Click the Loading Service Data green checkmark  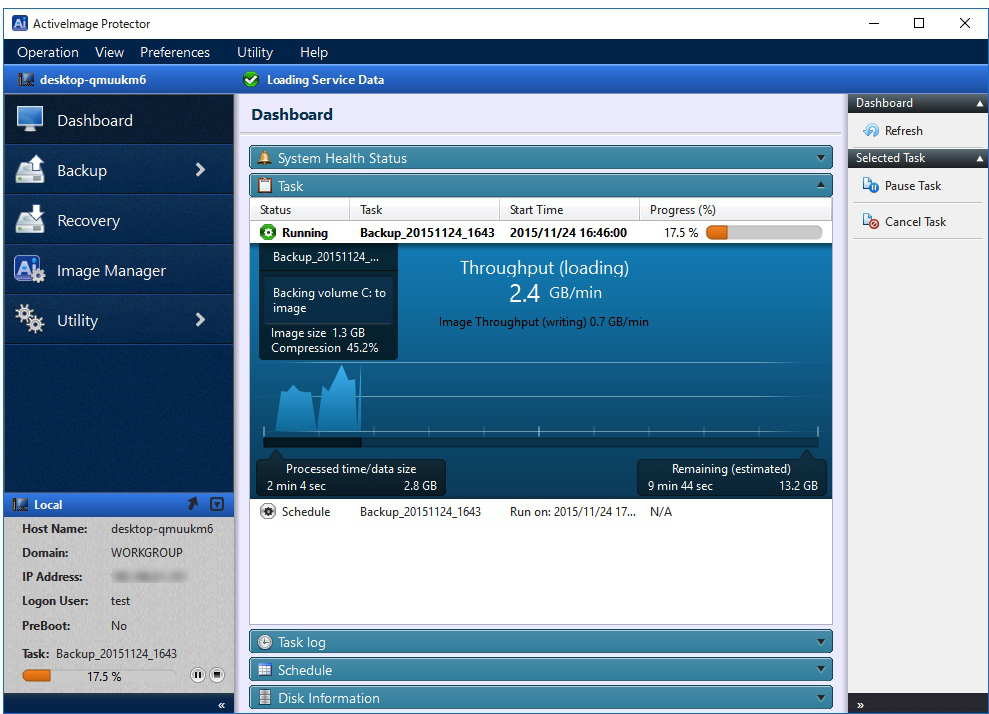[x=251, y=79]
